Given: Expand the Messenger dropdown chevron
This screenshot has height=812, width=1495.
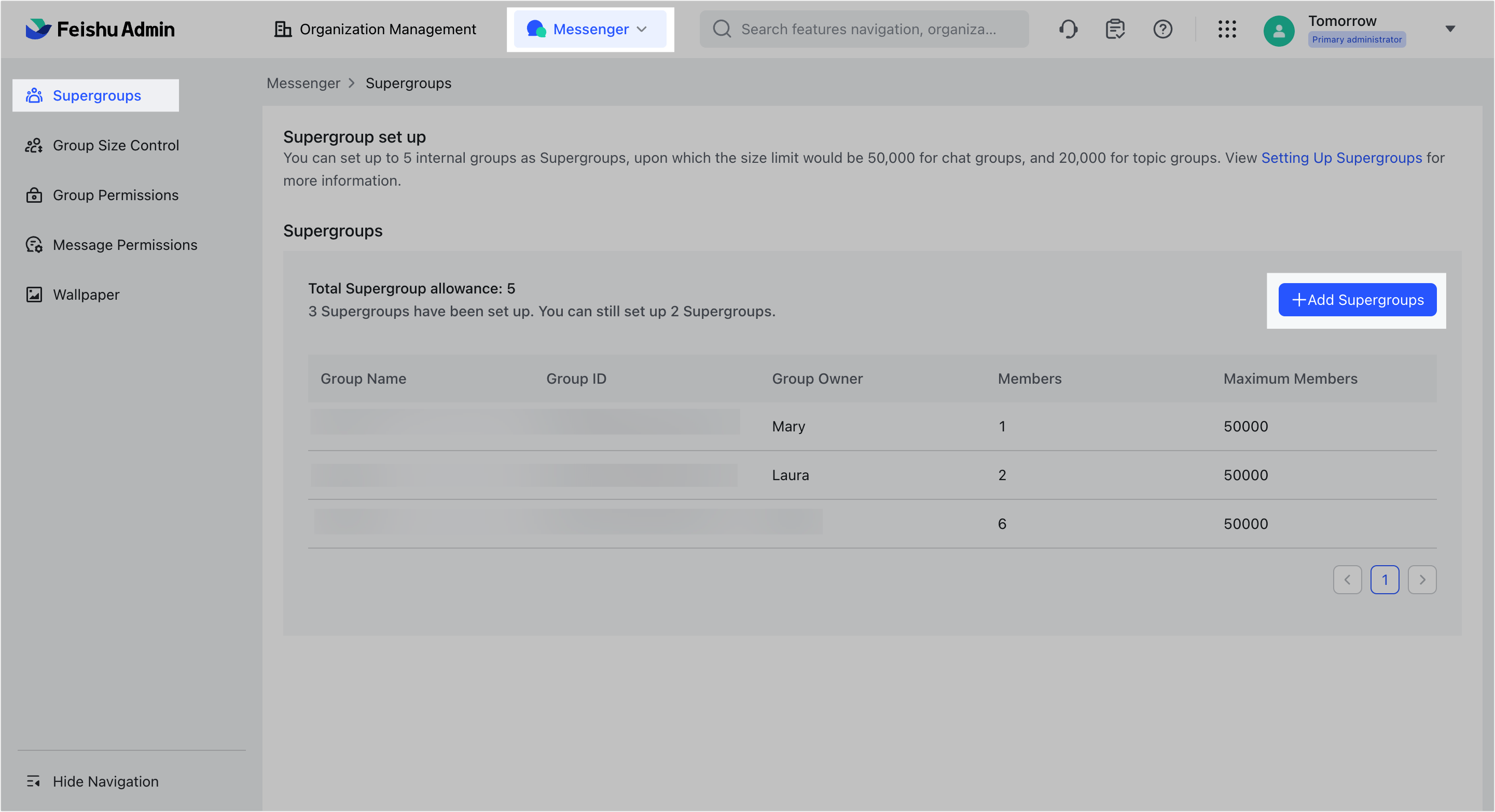Looking at the screenshot, I should click(x=642, y=29).
